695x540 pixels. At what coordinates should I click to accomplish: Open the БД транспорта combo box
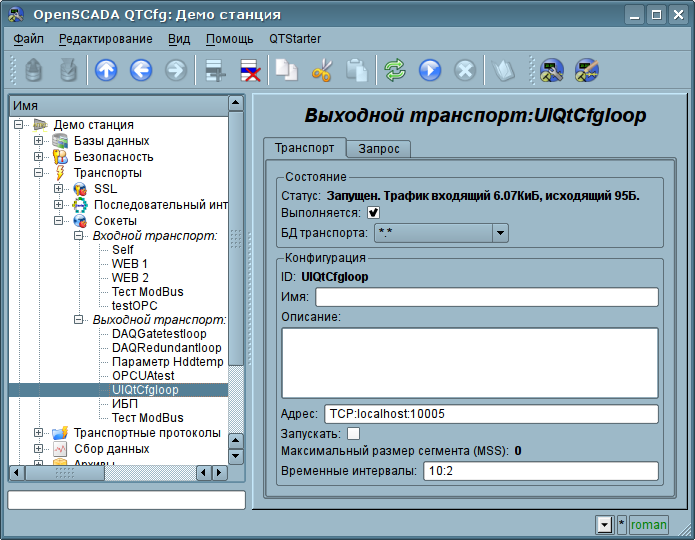tap(441, 233)
